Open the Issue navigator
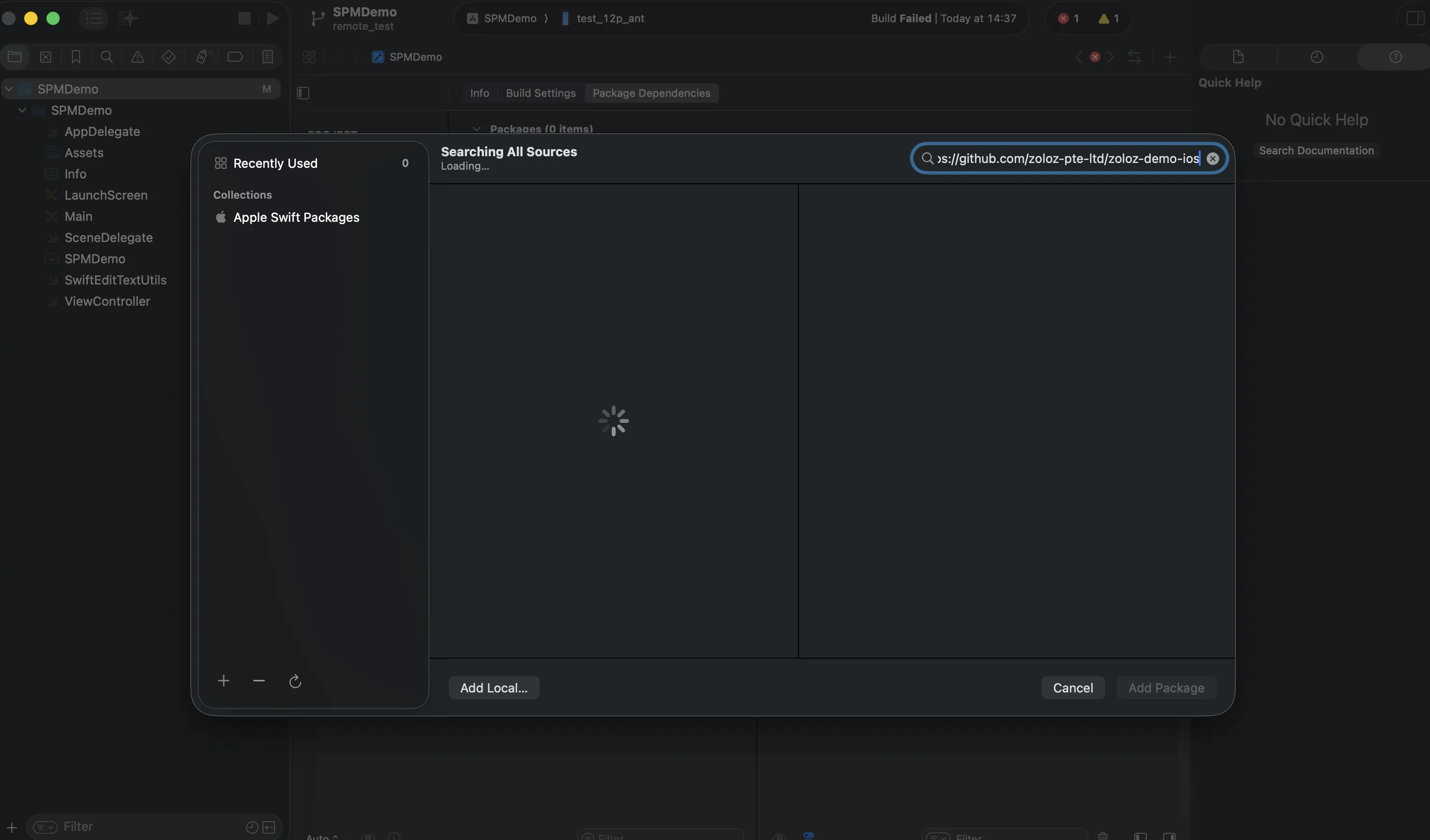The width and height of the screenshot is (1430, 840). (137, 57)
